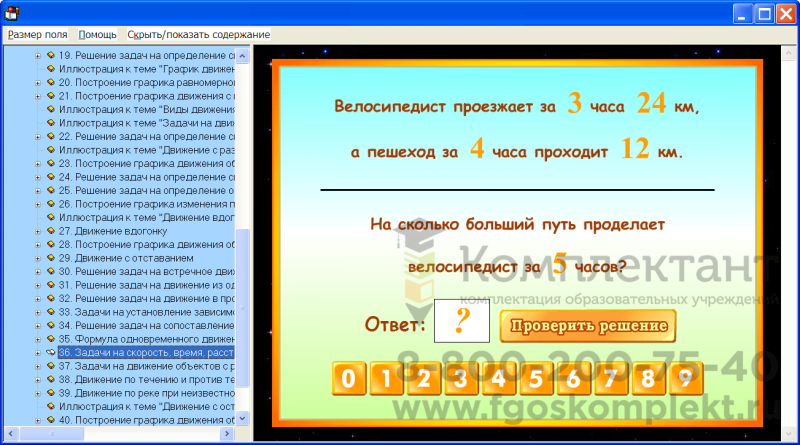Image resolution: width=800 pixels, height=445 pixels.
Task: Open the Помощь menu
Action: 97,34
